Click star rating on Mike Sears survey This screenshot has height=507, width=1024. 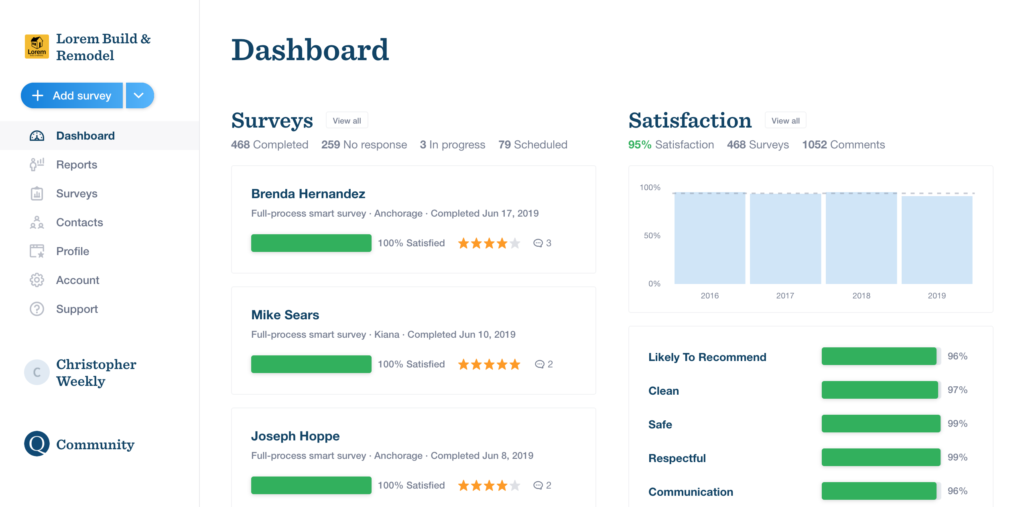pyautogui.click(x=489, y=365)
